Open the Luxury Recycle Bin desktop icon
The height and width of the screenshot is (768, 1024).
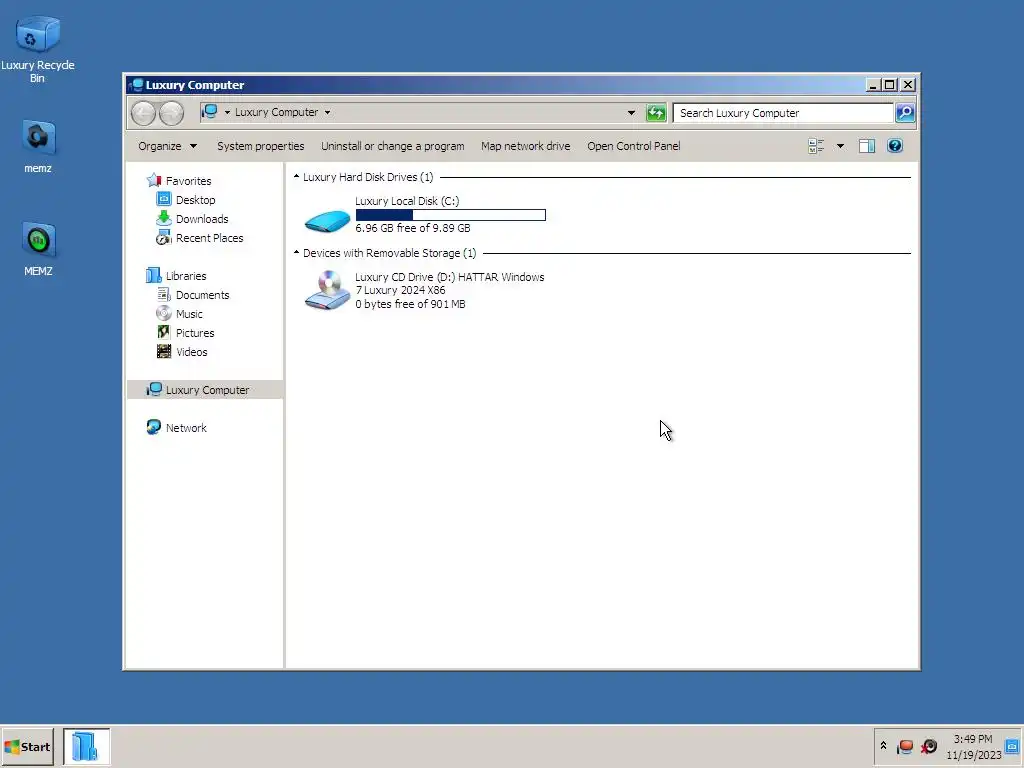click(37, 50)
